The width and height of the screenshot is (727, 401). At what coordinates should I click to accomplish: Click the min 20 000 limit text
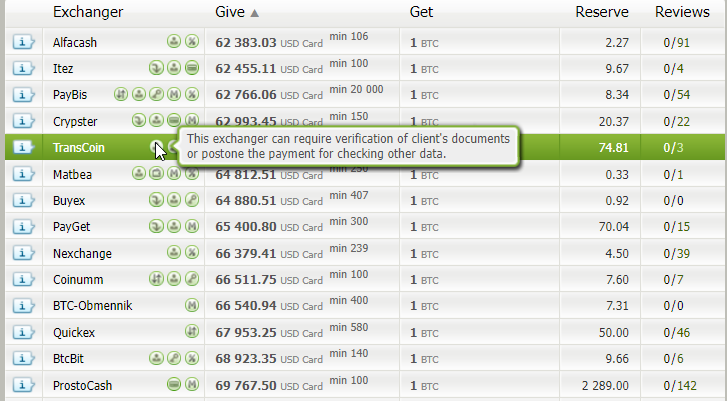[x=356, y=89]
